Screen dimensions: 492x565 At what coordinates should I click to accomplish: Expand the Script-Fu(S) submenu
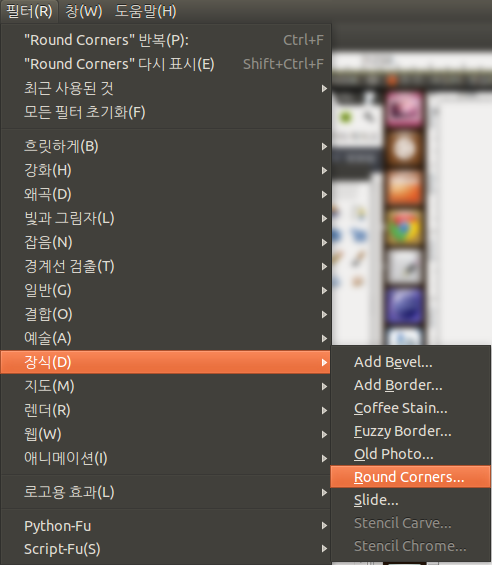pos(166,549)
